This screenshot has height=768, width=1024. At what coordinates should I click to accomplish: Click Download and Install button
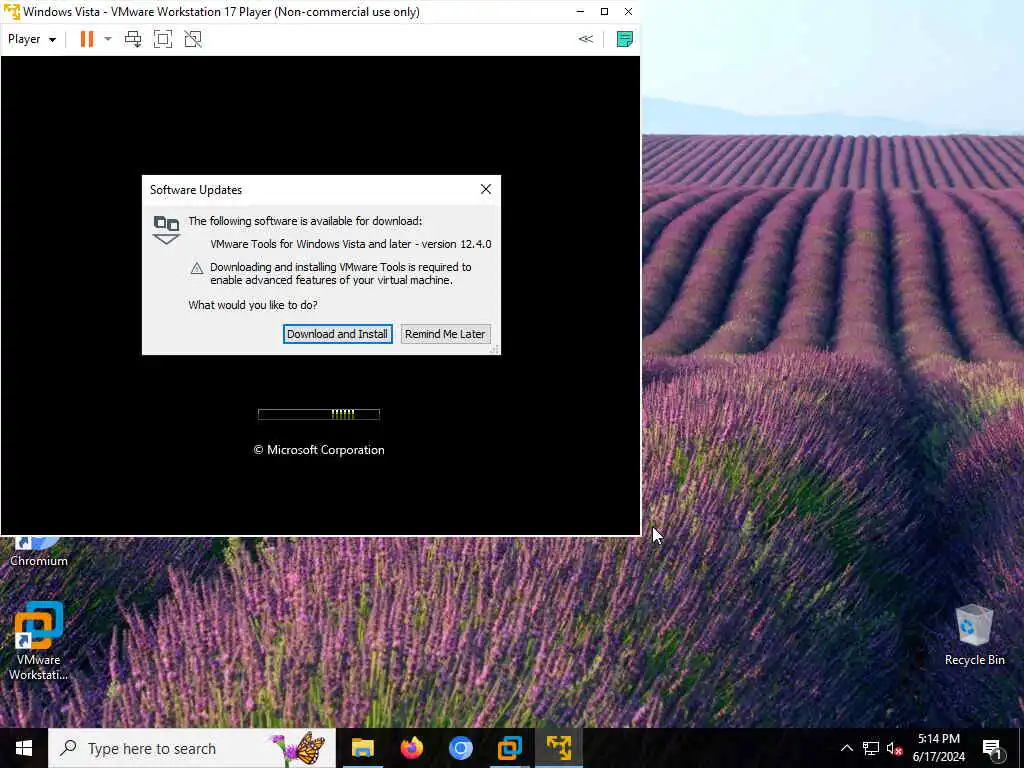click(x=338, y=334)
